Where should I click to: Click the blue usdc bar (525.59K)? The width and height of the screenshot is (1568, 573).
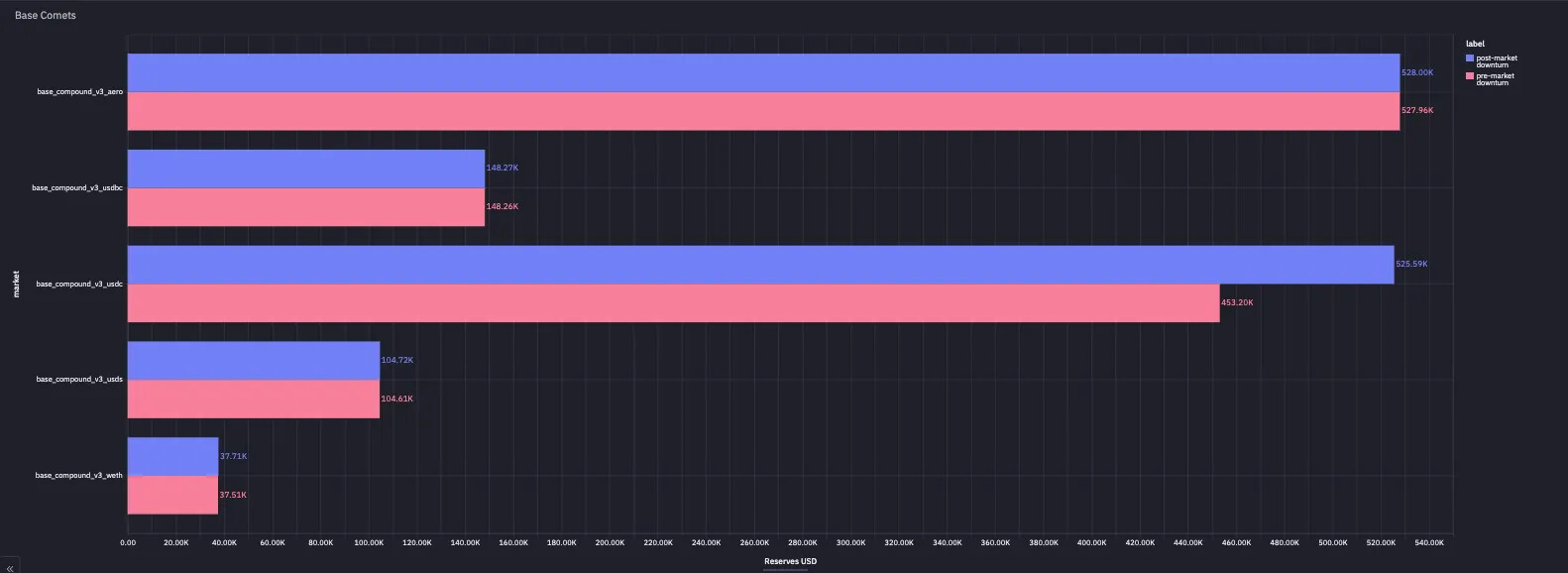coord(760,265)
